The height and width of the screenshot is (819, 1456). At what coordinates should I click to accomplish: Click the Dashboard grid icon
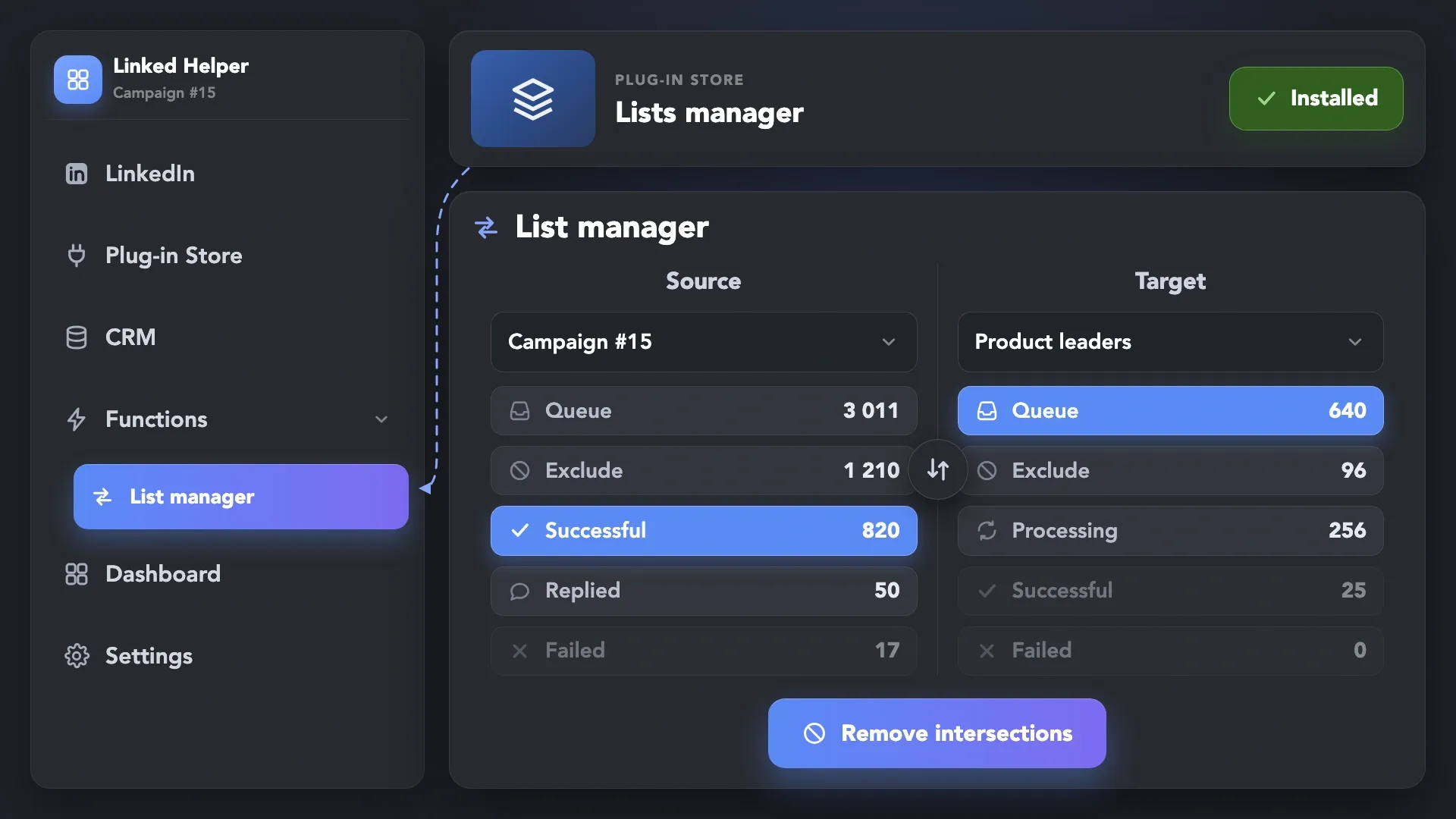click(77, 574)
